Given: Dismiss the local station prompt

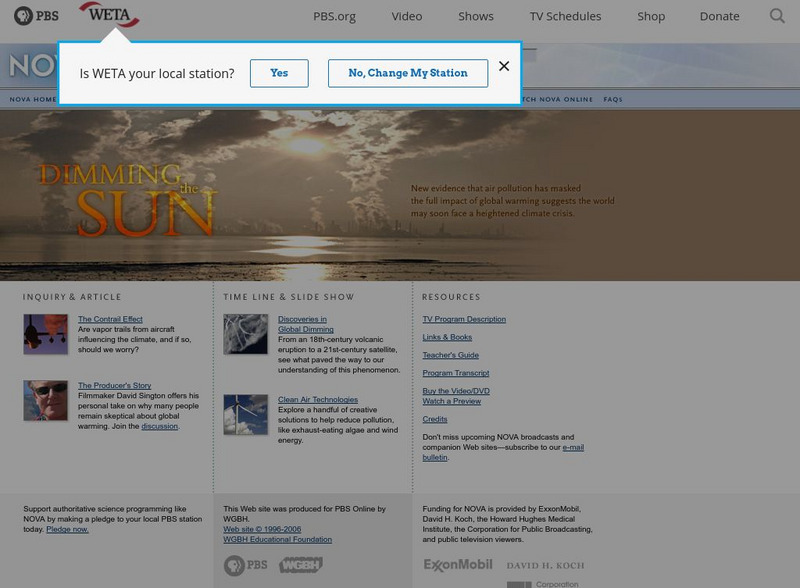Looking at the screenshot, I should (504, 66).
